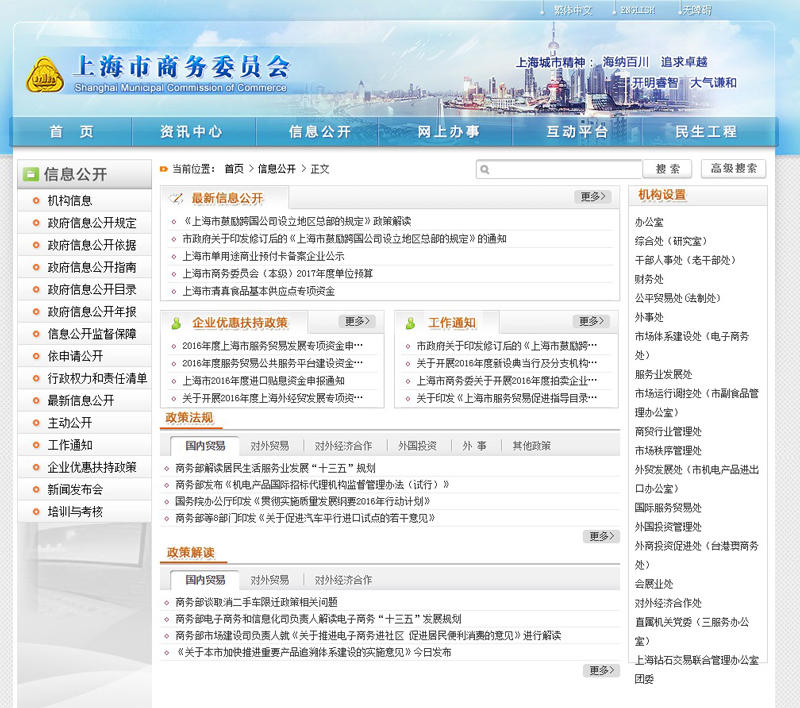The height and width of the screenshot is (708, 800).
Task: Switch to 繁体中文 version
Action: (573, 10)
